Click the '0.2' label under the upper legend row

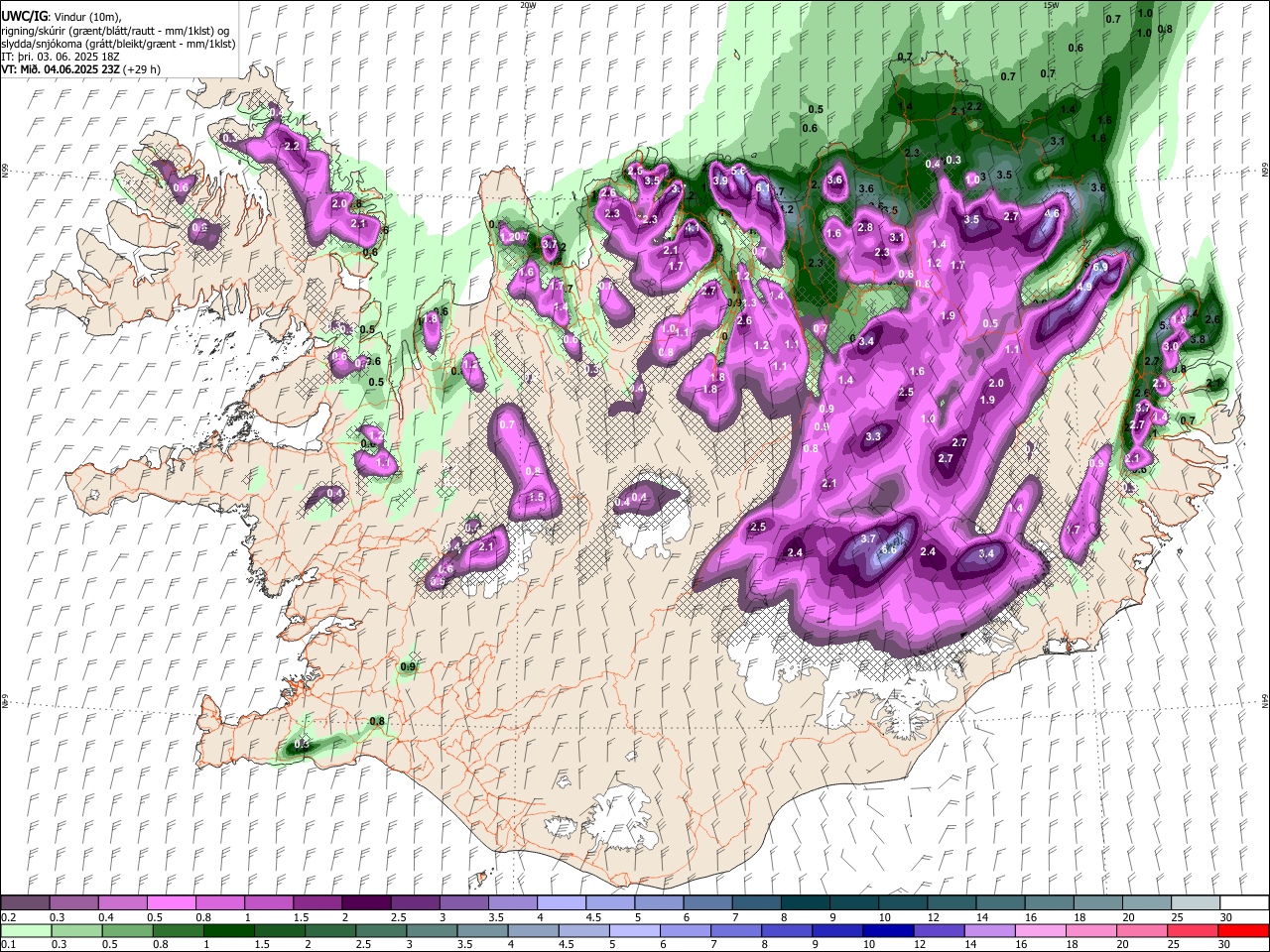click(x=8, y=917)
